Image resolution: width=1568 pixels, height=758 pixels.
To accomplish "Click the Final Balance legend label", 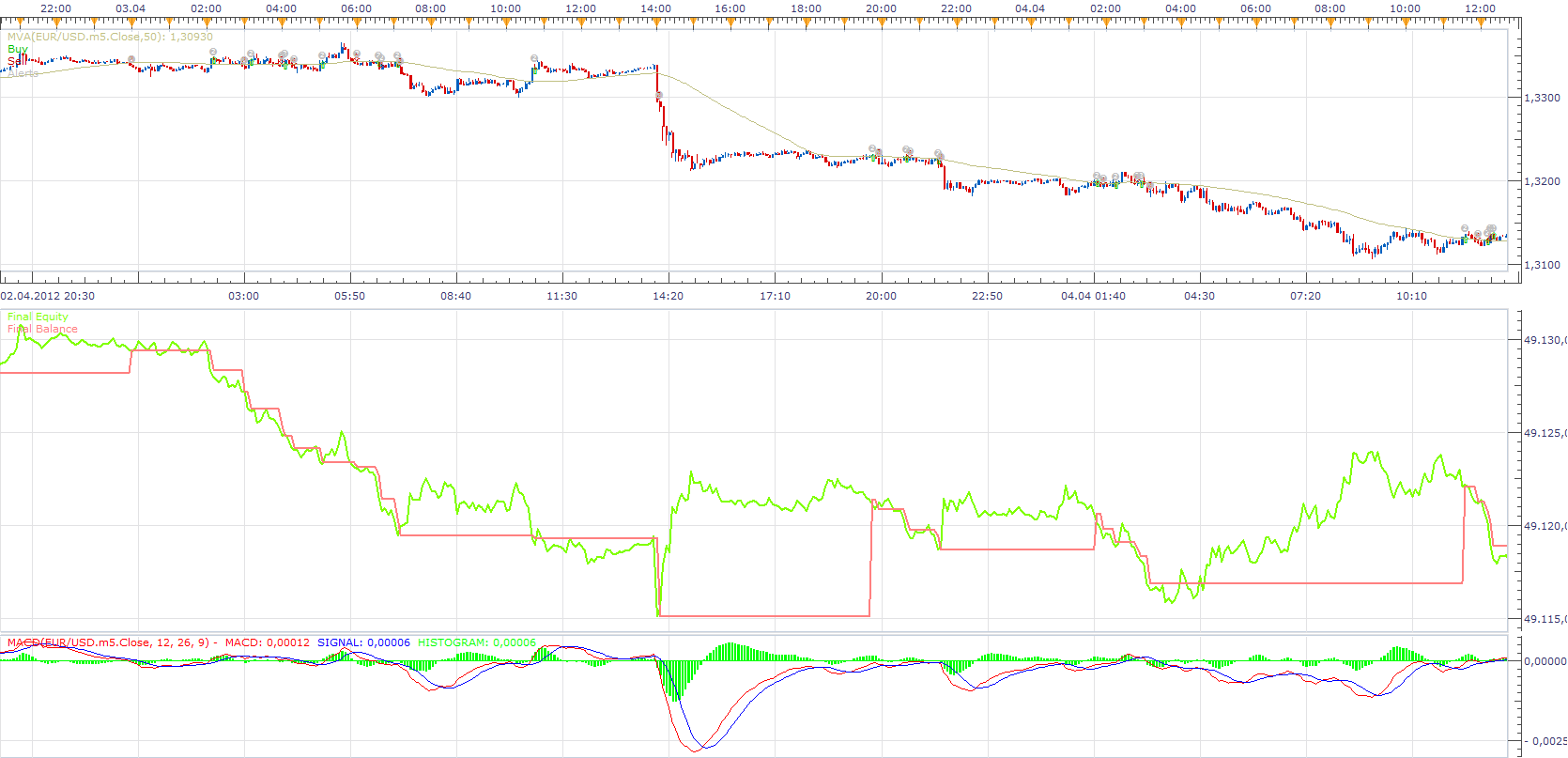I will pos(42,329).
